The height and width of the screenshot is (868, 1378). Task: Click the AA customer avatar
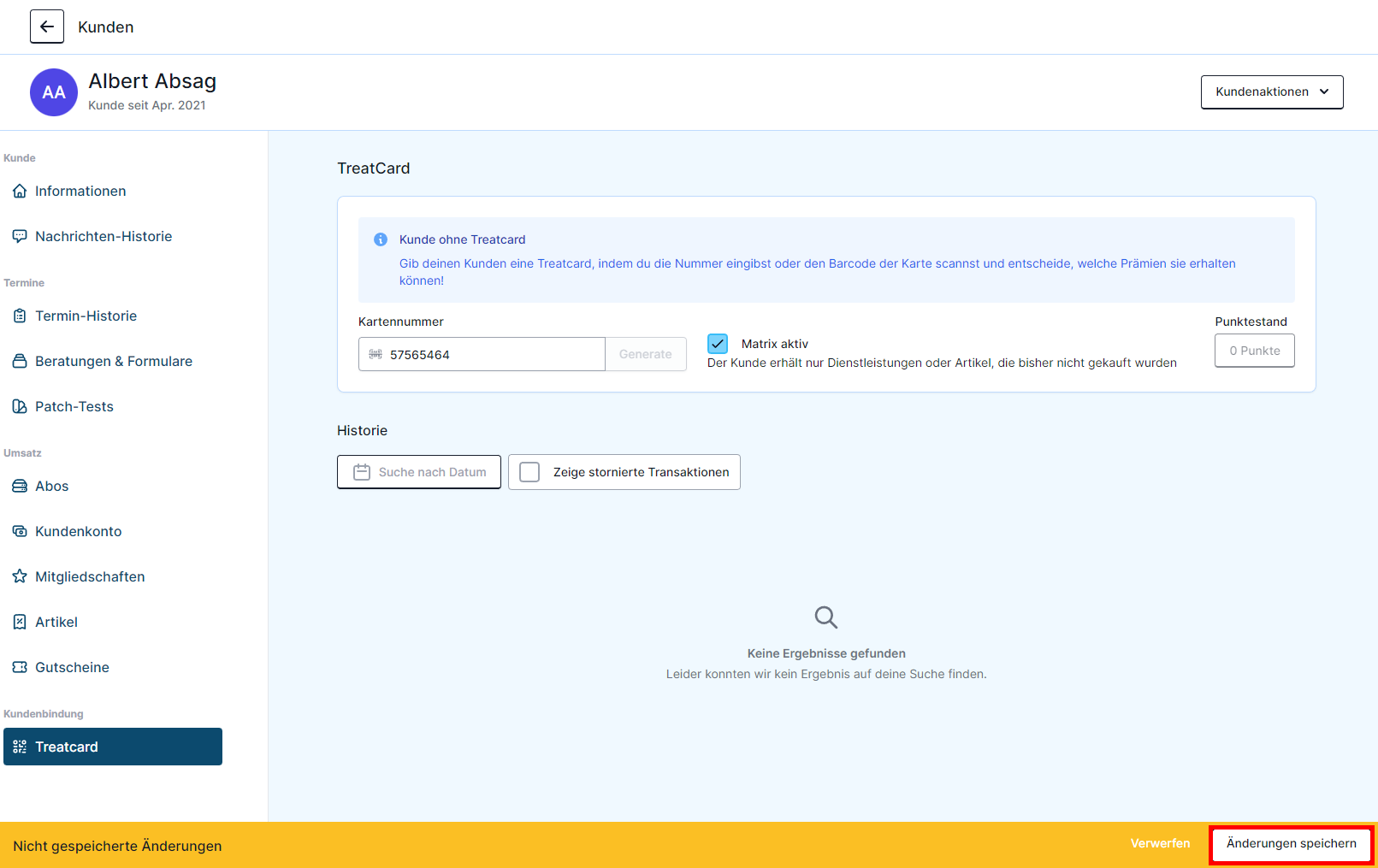click(54, 92)
